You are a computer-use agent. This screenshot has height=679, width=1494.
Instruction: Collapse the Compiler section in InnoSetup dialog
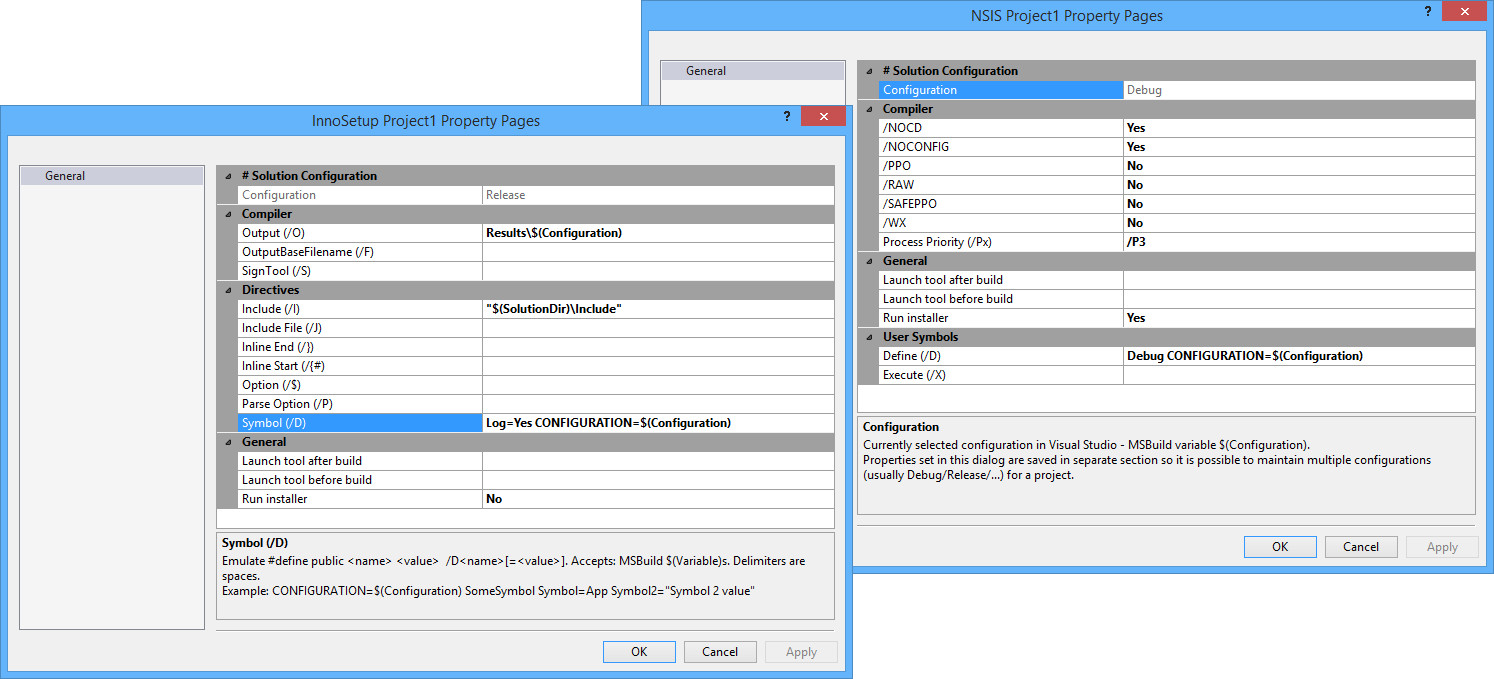click(x=227, y=214)
